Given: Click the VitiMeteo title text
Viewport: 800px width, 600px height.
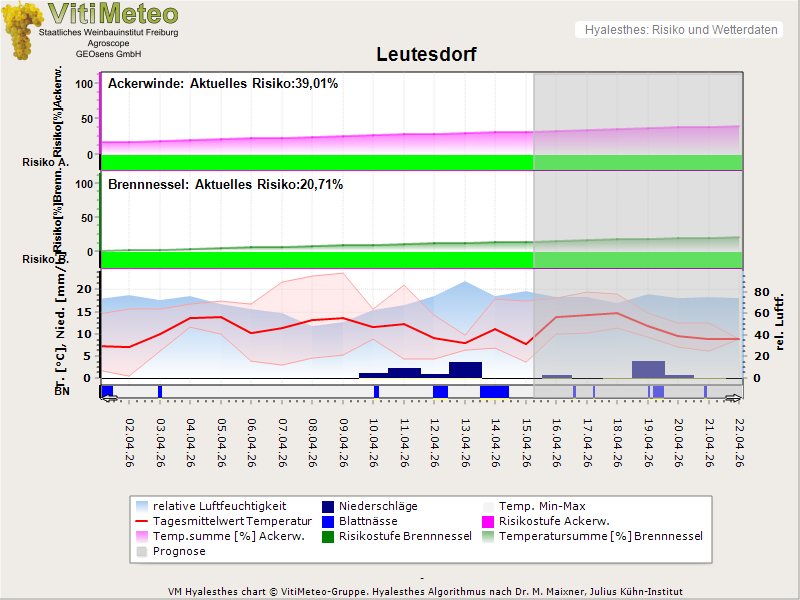Looking at the screenshot, I should 113,14.
